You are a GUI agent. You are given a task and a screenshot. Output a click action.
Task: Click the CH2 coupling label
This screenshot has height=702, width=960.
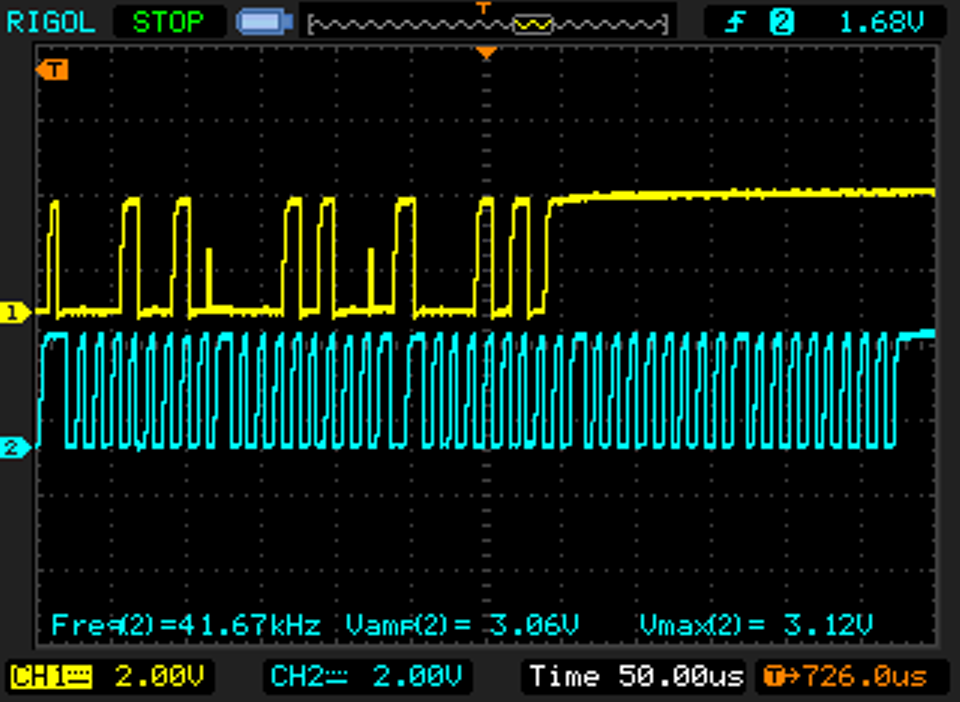(309, 677)
